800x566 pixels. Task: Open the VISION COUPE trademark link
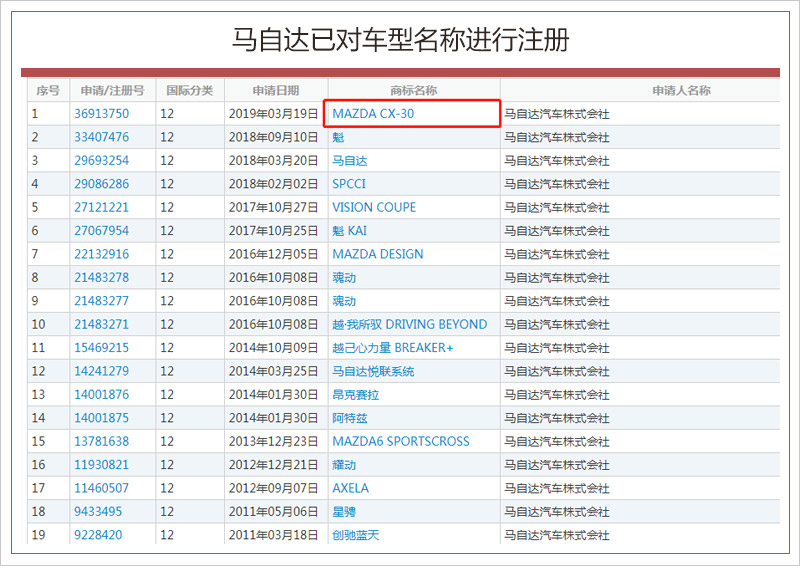pyautogui.click(x=374, y=207)
